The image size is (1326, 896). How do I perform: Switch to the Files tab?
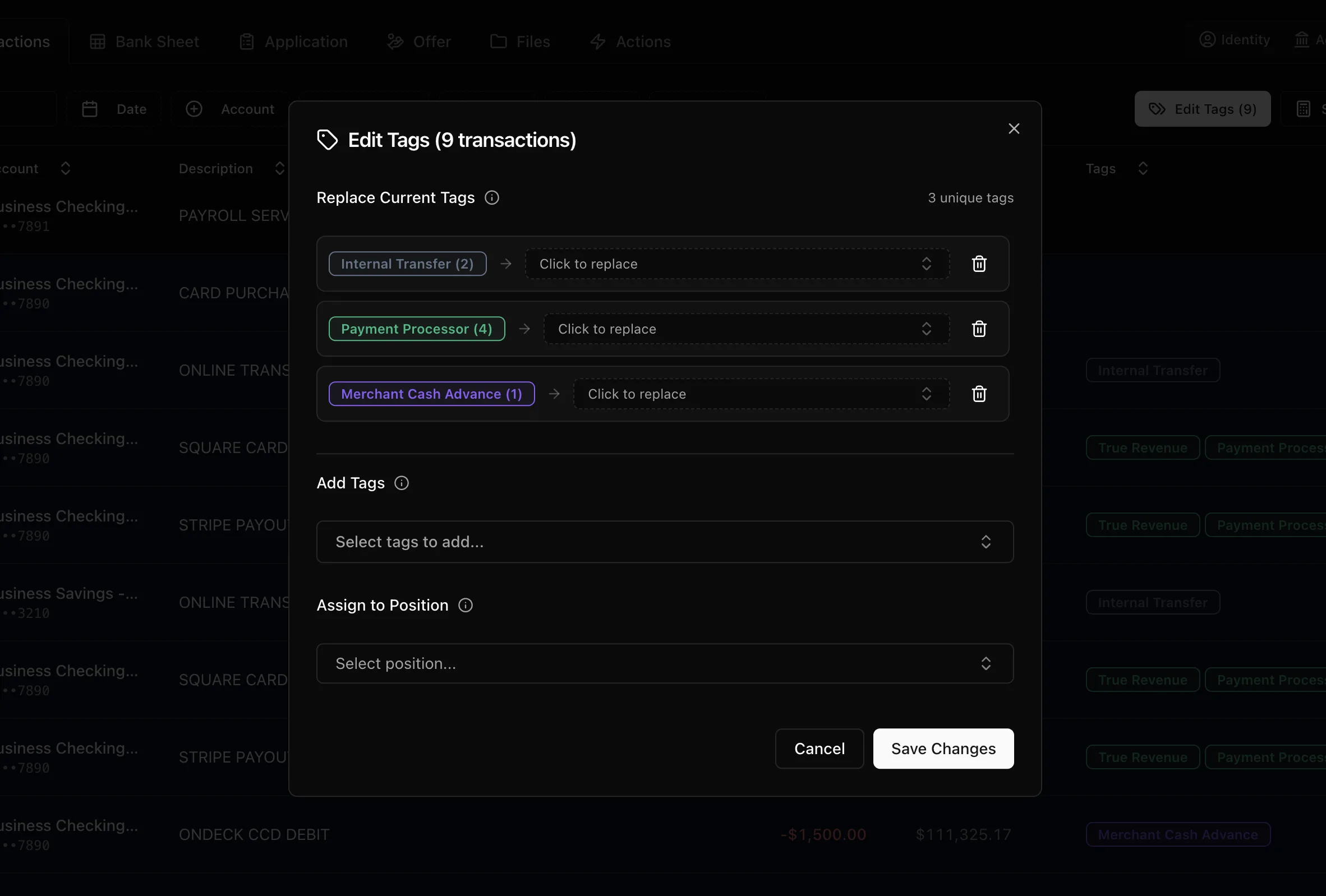[x=521, y=41]
